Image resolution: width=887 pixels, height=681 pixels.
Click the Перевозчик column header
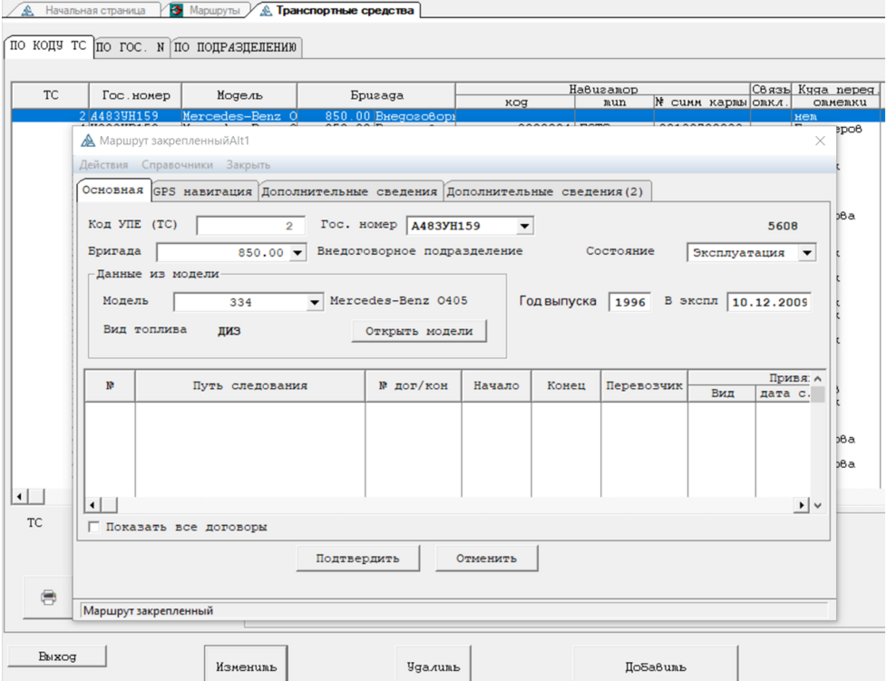(644, 386)
